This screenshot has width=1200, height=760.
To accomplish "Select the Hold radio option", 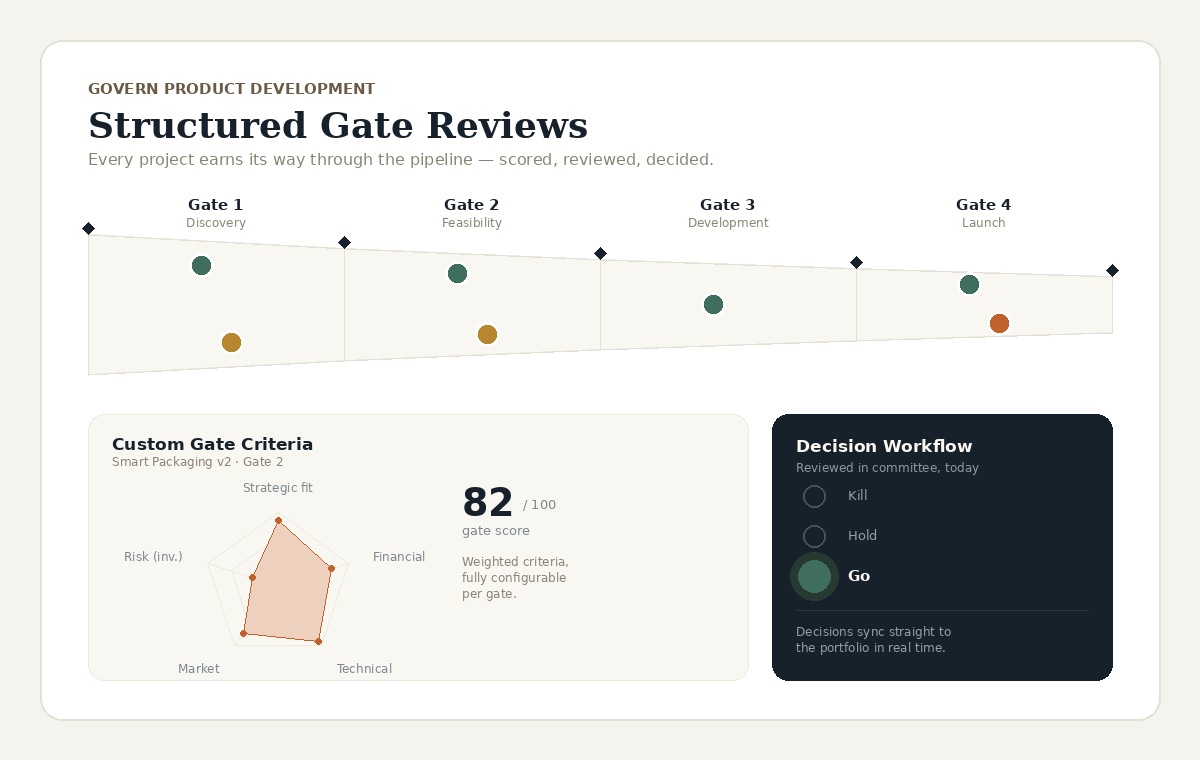I will [815, 536].
